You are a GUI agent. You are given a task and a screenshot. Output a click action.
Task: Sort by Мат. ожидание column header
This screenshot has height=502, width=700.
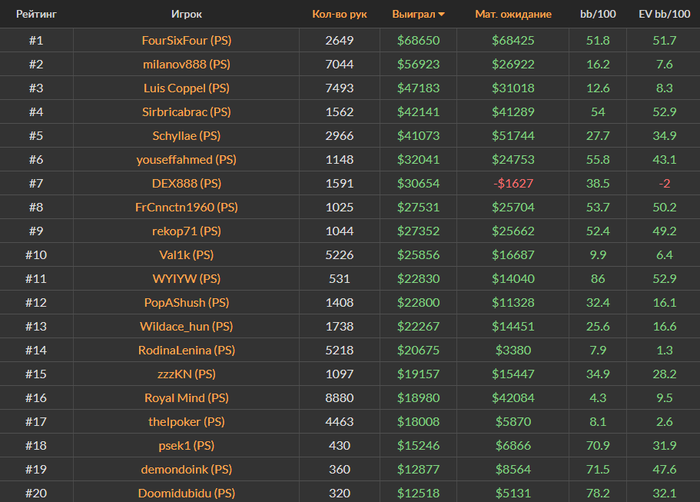click(x=513, y=14)
